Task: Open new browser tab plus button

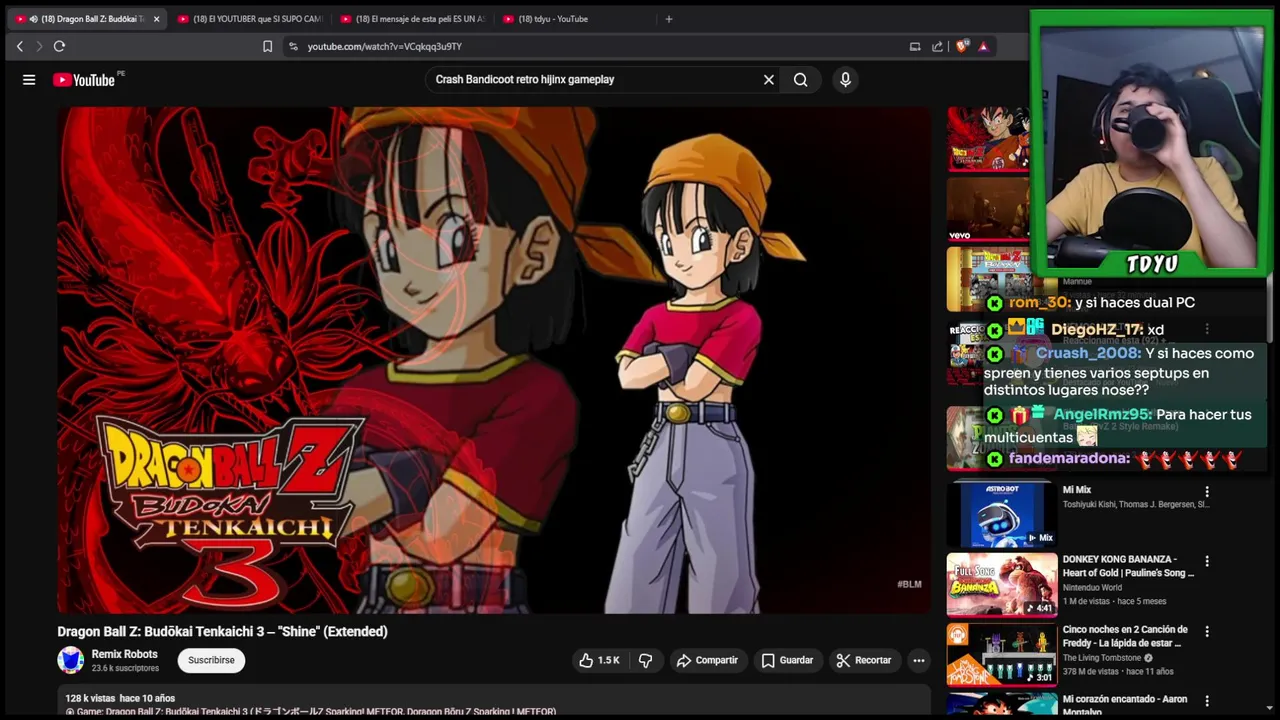Action: point(669,19)
